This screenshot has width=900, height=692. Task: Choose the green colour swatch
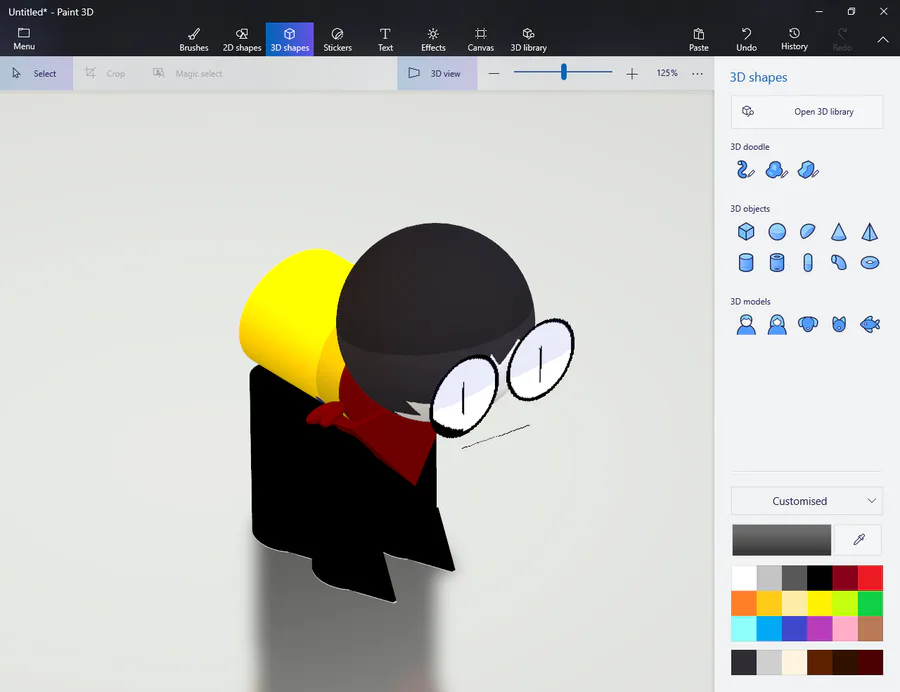pos(870,603)
